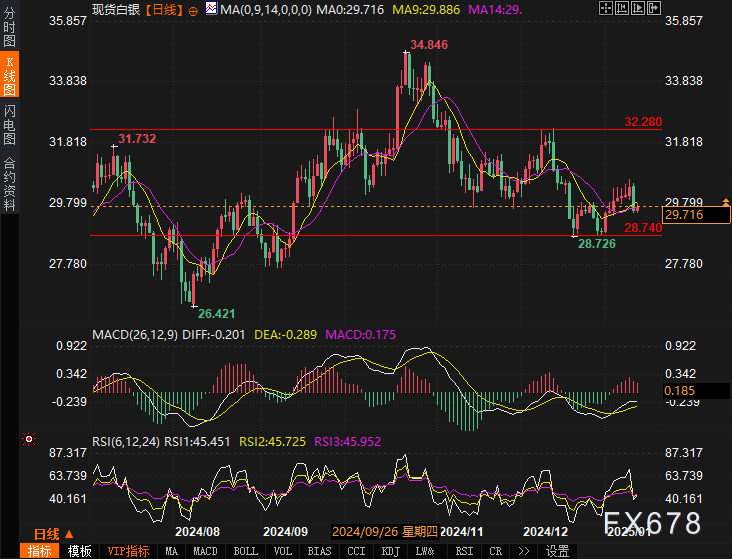Viewport: 732px width, 559px height.
Task: Switch the sub-chart to the CCI indicator
Action: [x=356, y=551]
